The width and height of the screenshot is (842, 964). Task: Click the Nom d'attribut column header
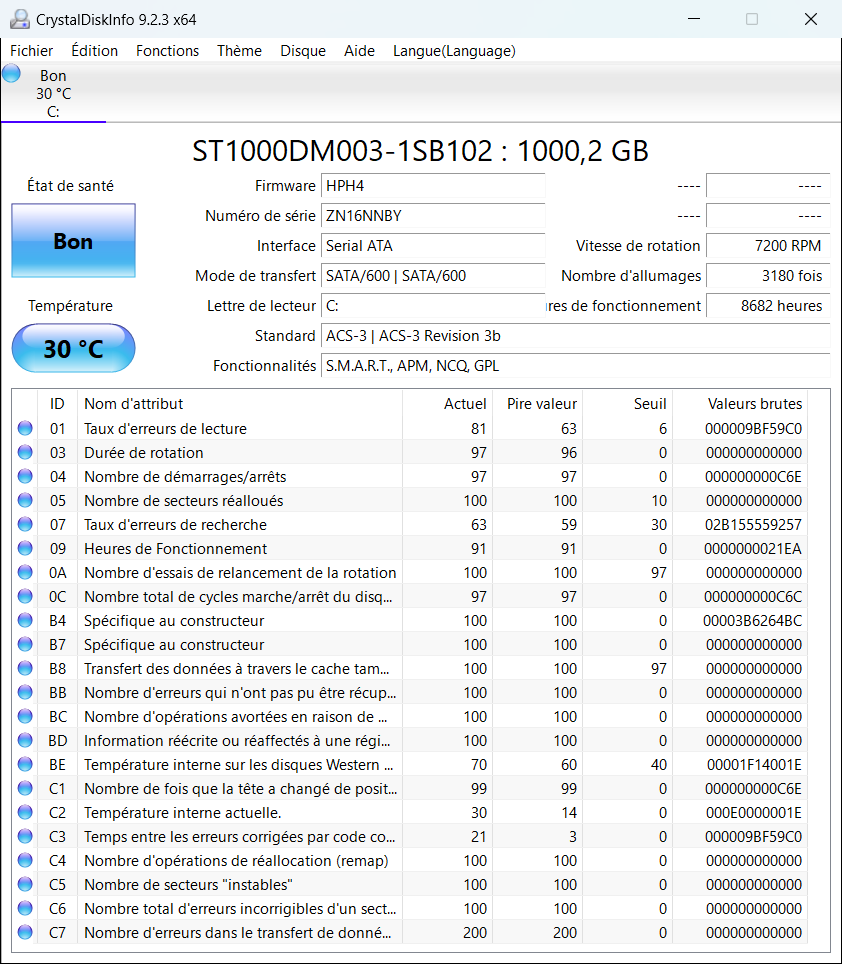pos(240,403)
